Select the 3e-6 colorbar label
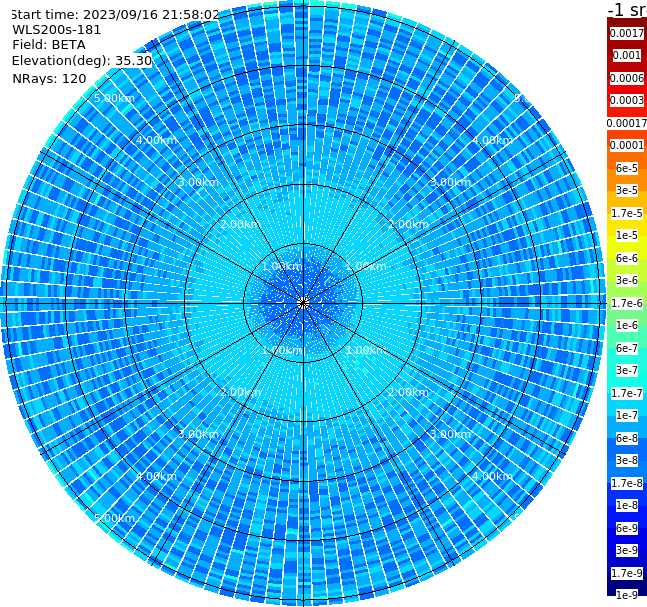 [x=627, y=280]
